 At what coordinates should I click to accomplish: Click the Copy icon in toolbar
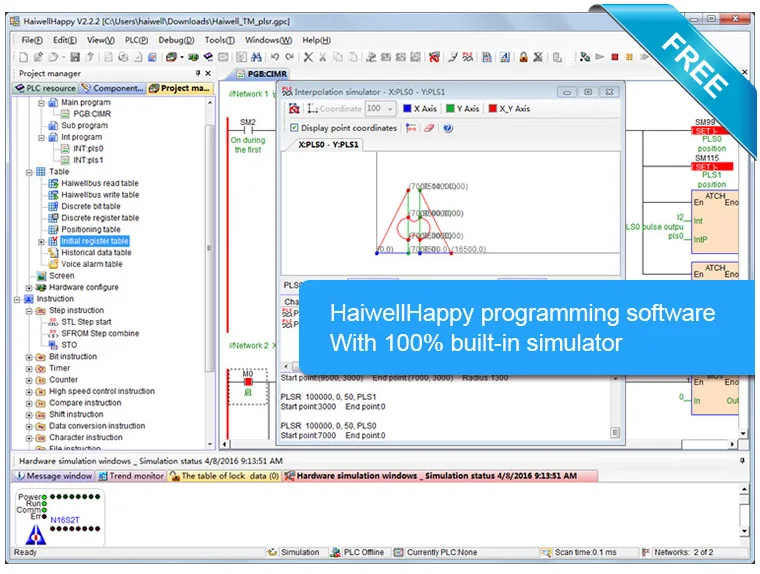coord(338,57)
